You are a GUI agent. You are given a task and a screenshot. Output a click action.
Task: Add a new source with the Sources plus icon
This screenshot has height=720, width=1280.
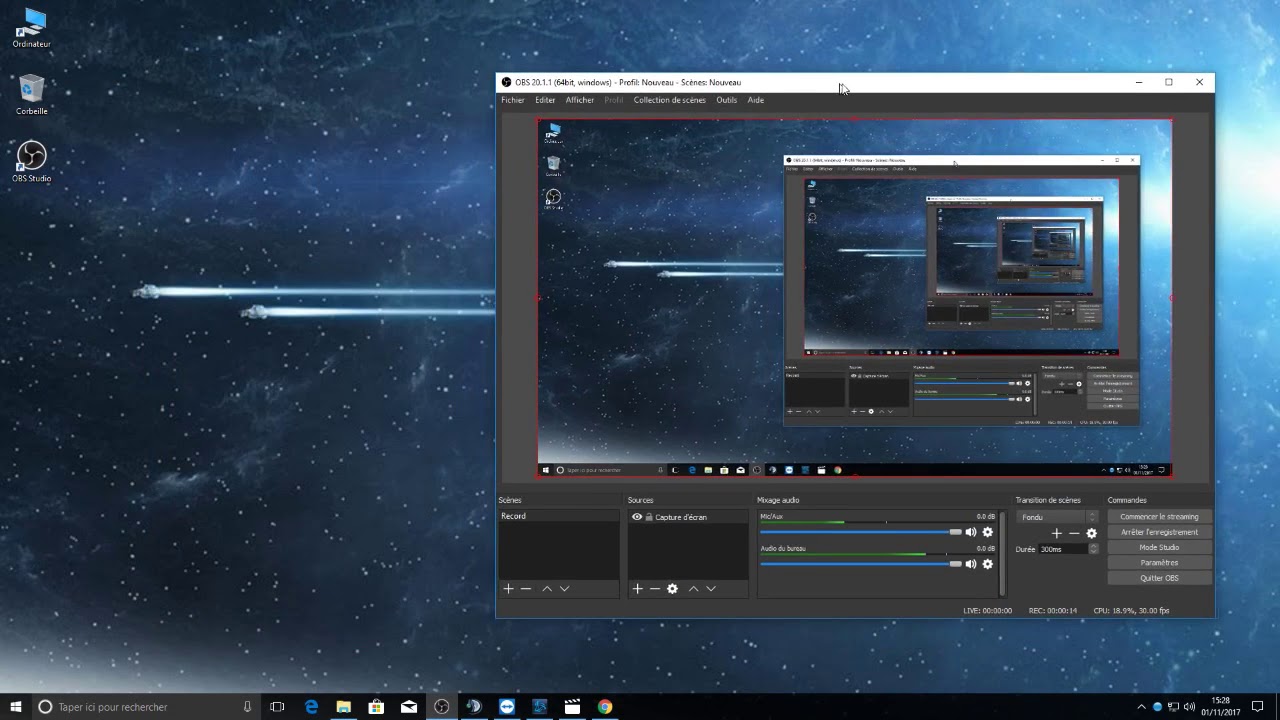coord(638,589)
